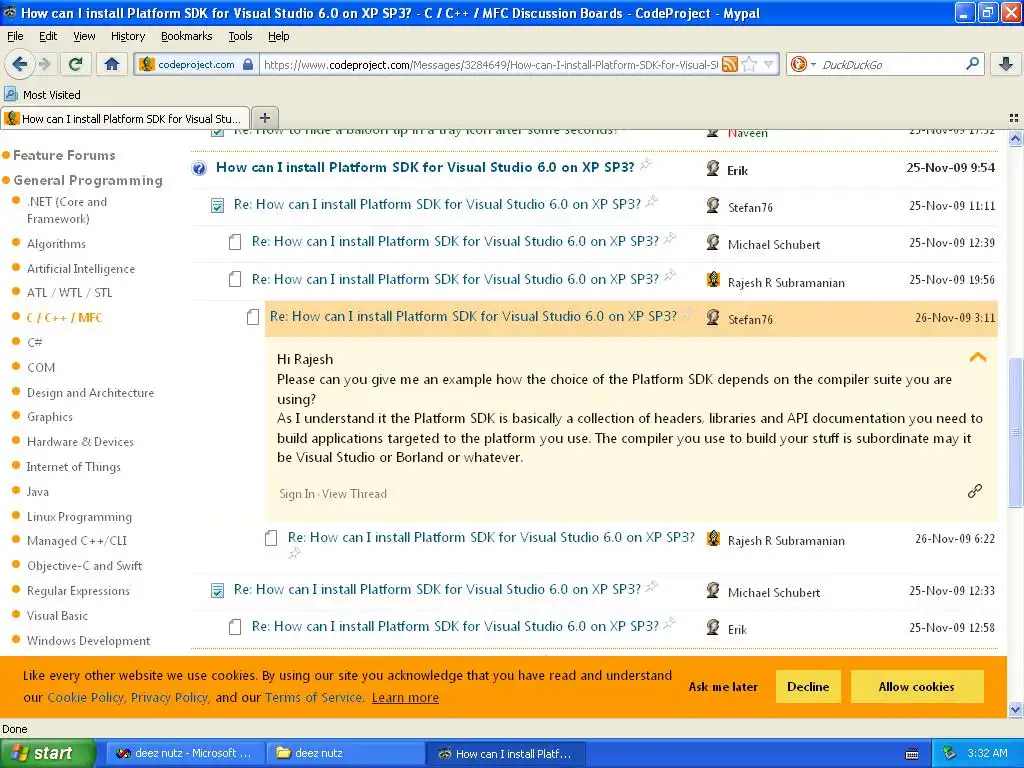Open the Help menu
1024x768 pixels.
point(278,36)
